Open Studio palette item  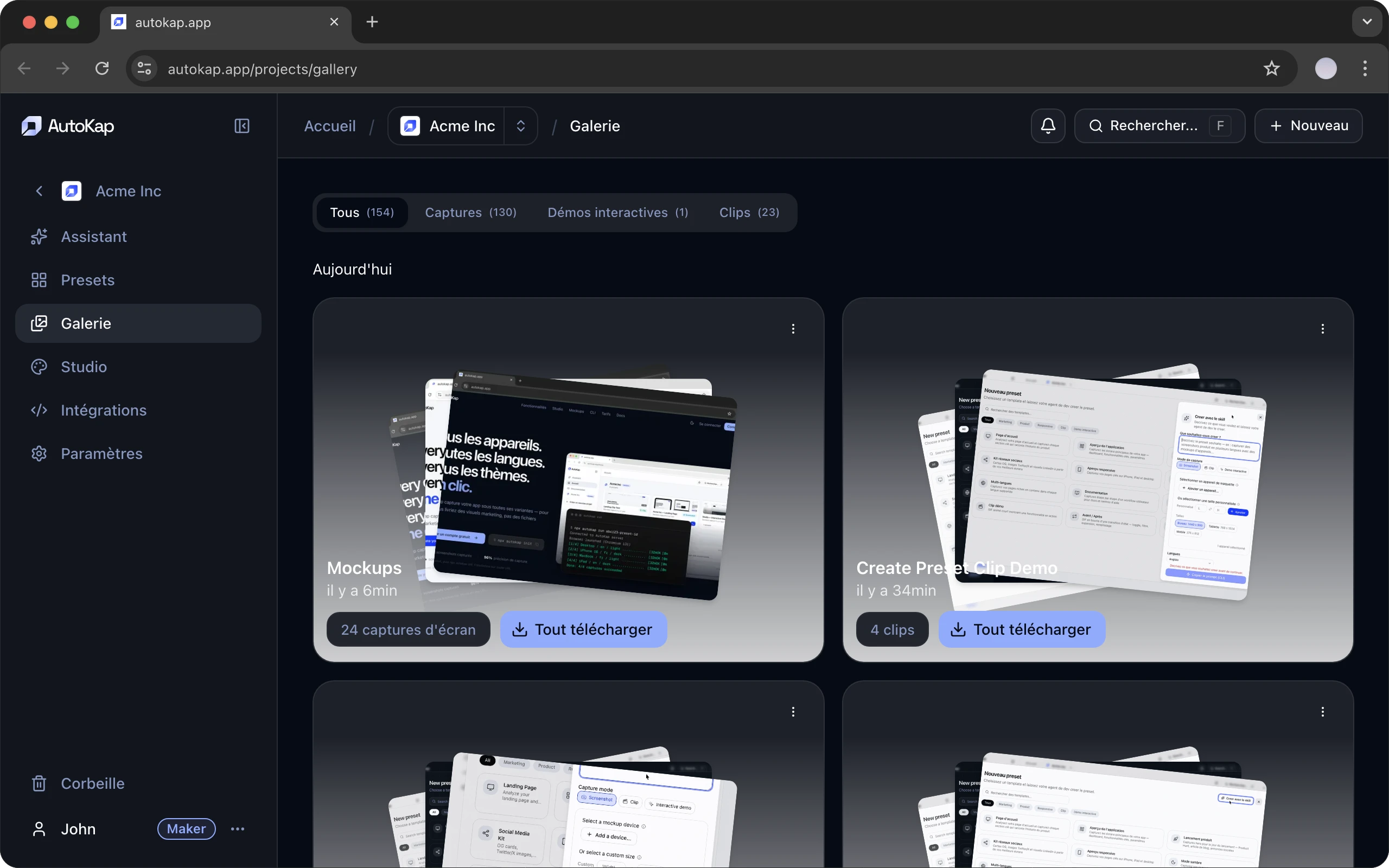coord(84,367)
